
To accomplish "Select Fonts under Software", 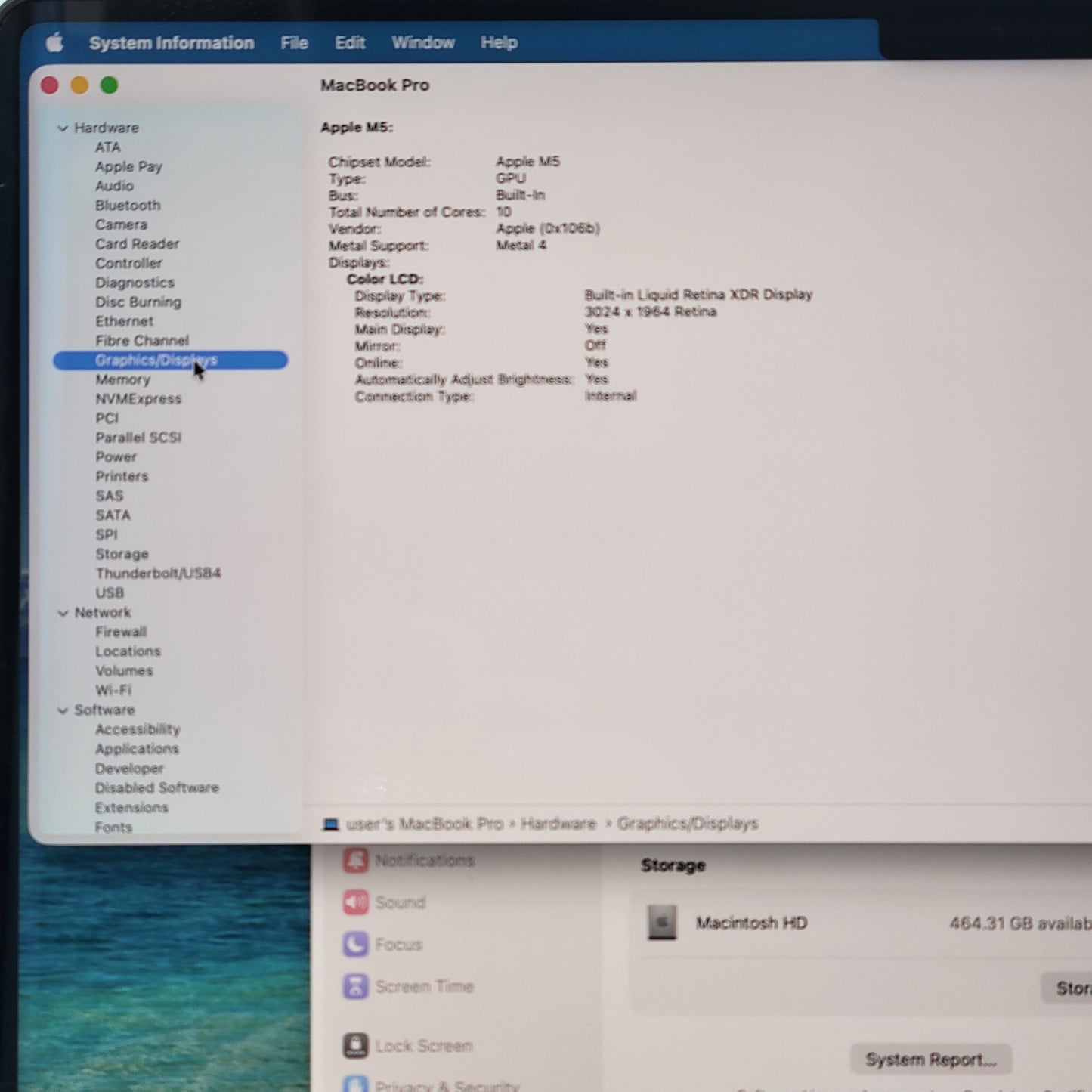I will 113,828.
